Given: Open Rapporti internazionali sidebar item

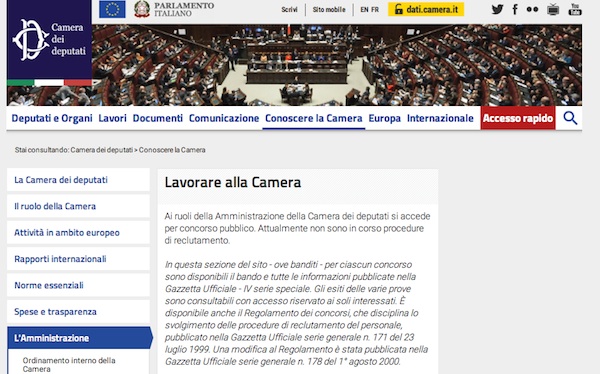Looking at the screenshot, I should tap(78, 259).
